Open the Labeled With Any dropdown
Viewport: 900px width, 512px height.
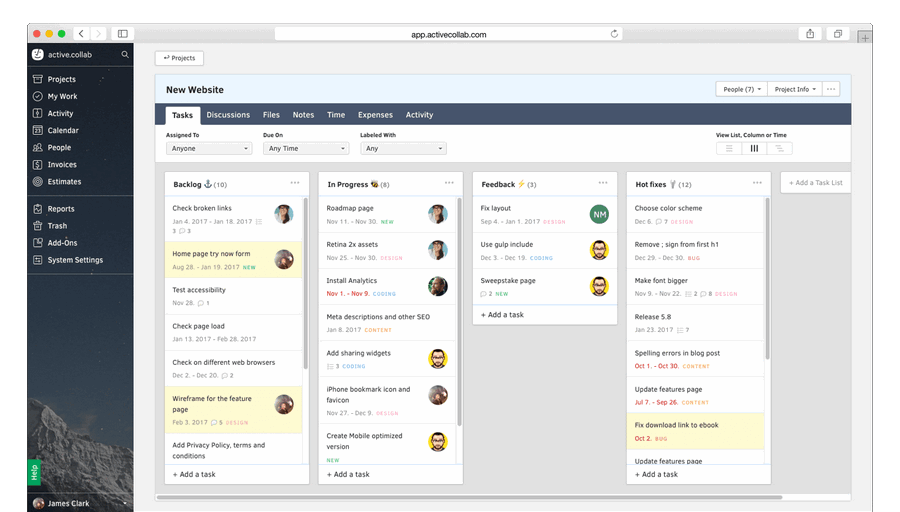(x=403, y=149)
